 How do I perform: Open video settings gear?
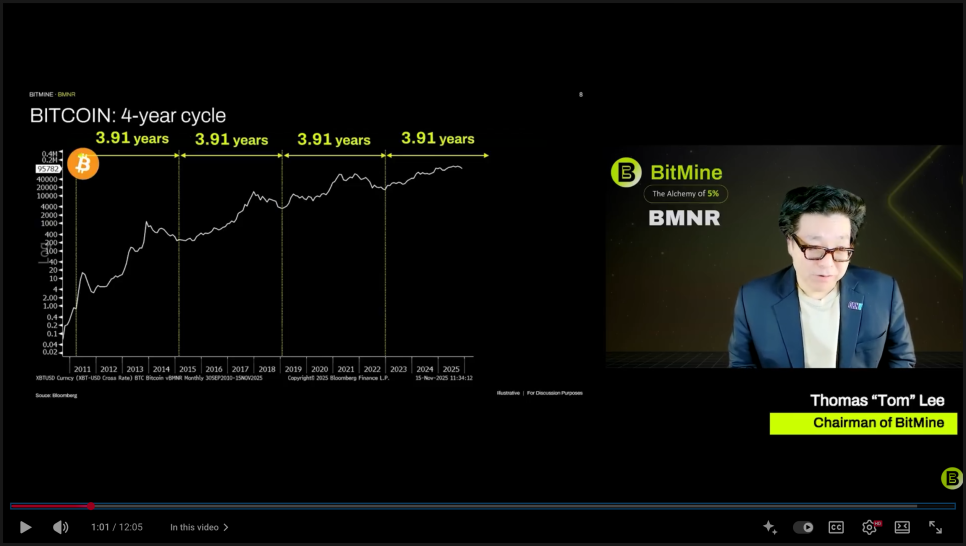(870, 527)
